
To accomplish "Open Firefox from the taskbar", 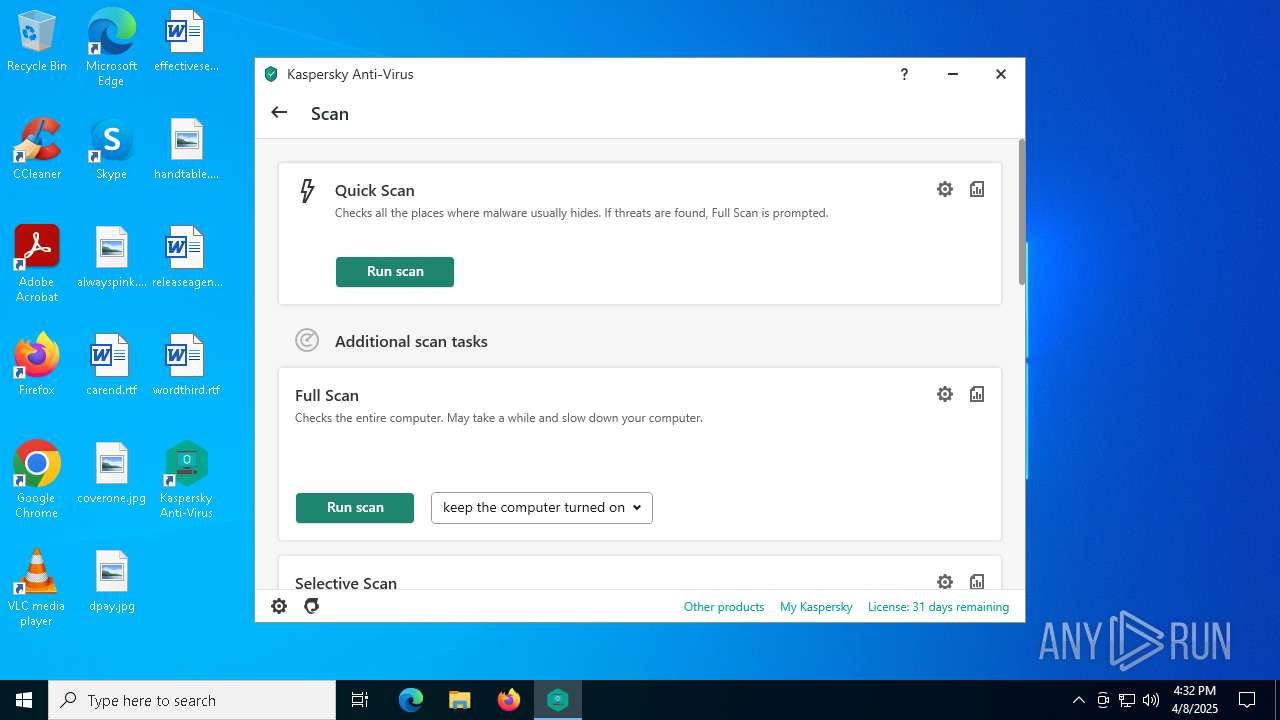I will (509, 700).
